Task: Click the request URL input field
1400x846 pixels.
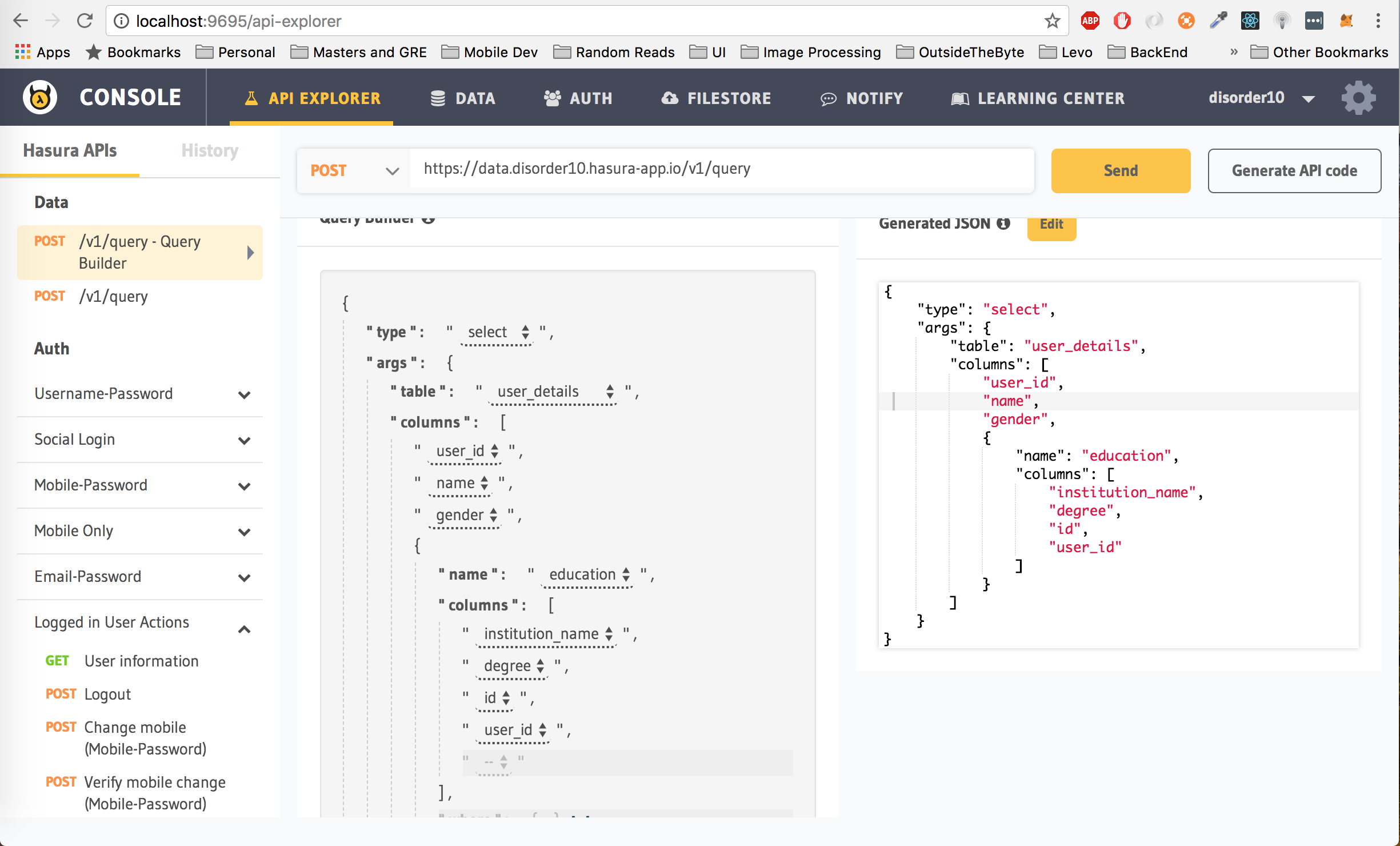Action: [x=721, y=169]
